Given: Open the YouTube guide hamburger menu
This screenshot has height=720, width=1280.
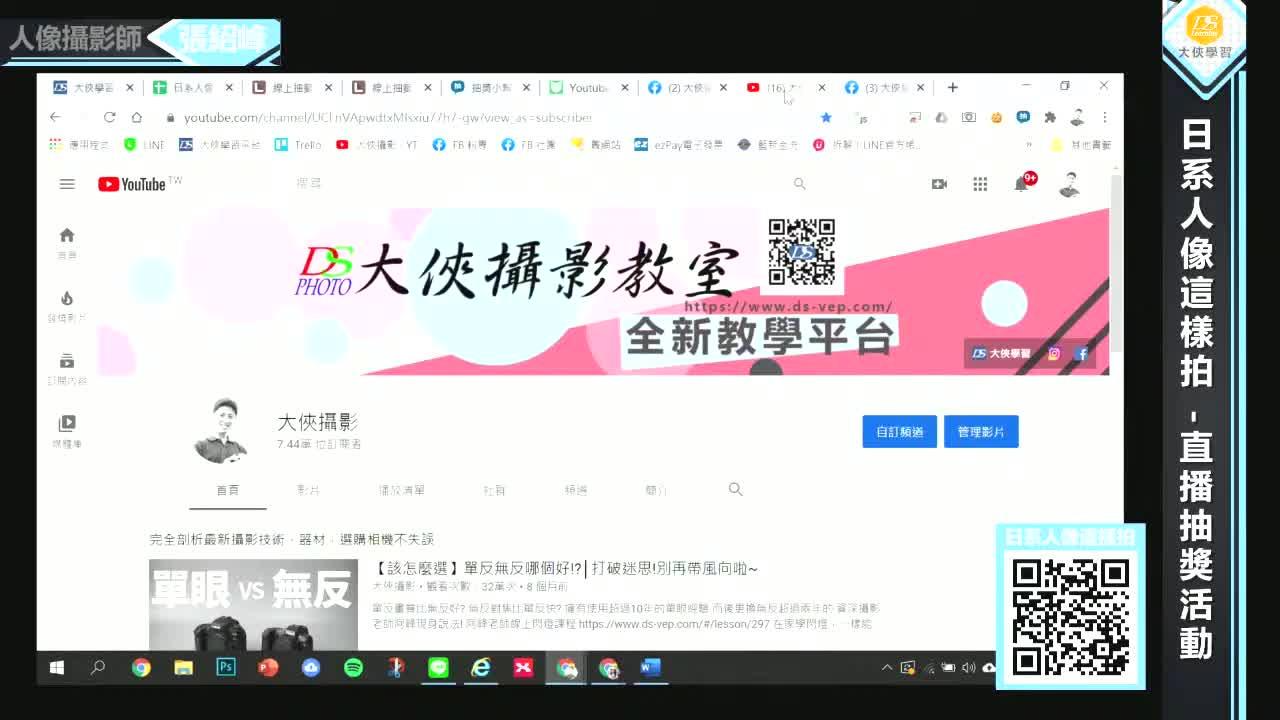Looking at the screenshot, I should coord(67,184).
